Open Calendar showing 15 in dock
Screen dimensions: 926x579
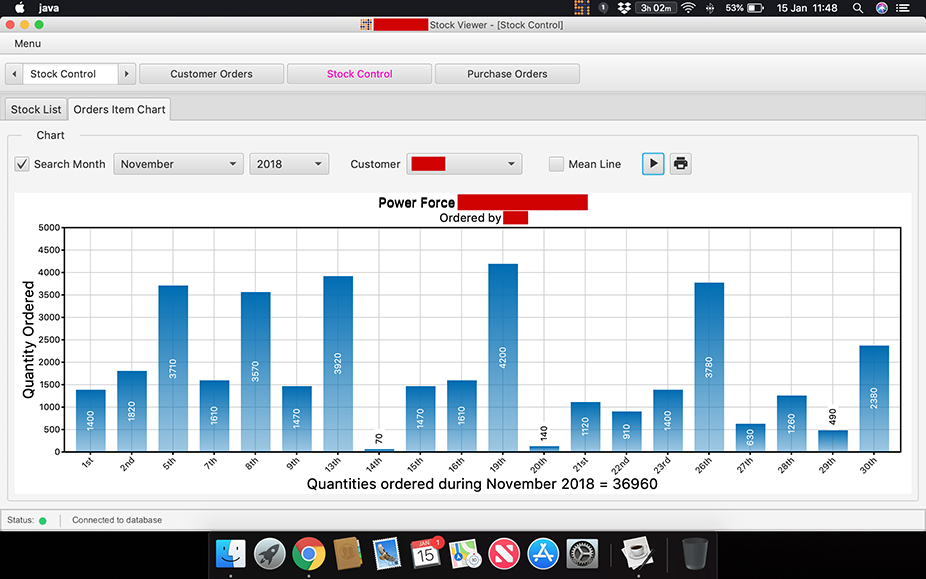425,554
